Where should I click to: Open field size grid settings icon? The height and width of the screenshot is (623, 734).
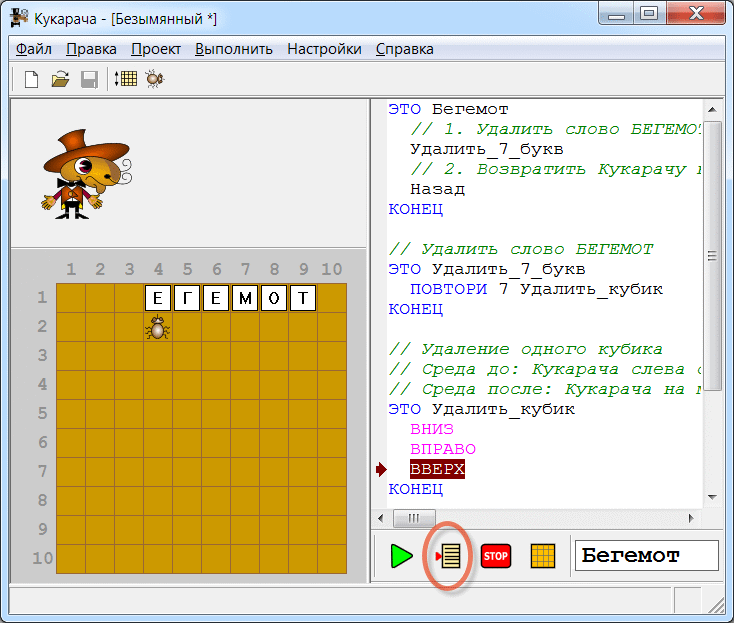pos(126,79)
